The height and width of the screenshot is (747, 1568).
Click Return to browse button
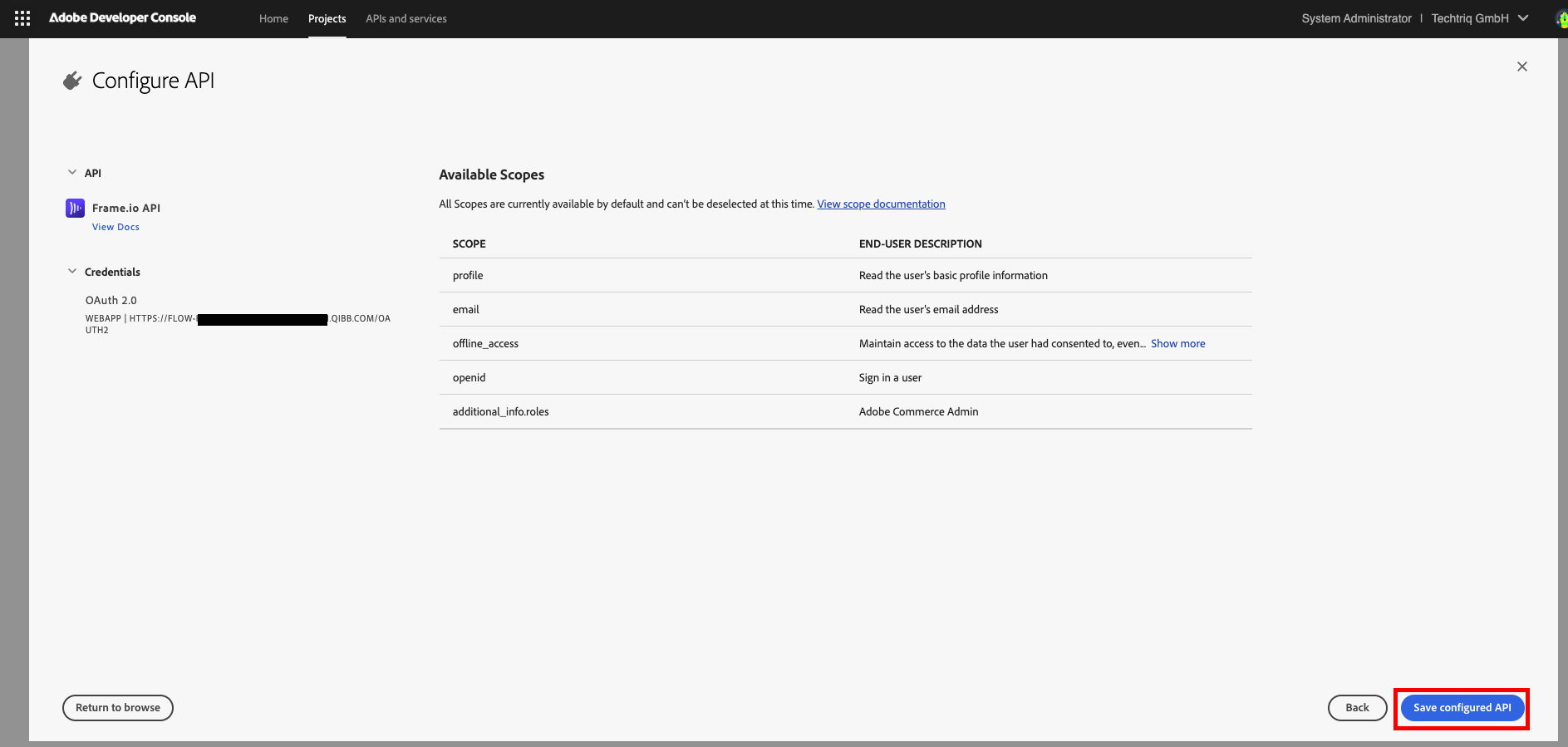pyautogui.click(x=118, y=708)
